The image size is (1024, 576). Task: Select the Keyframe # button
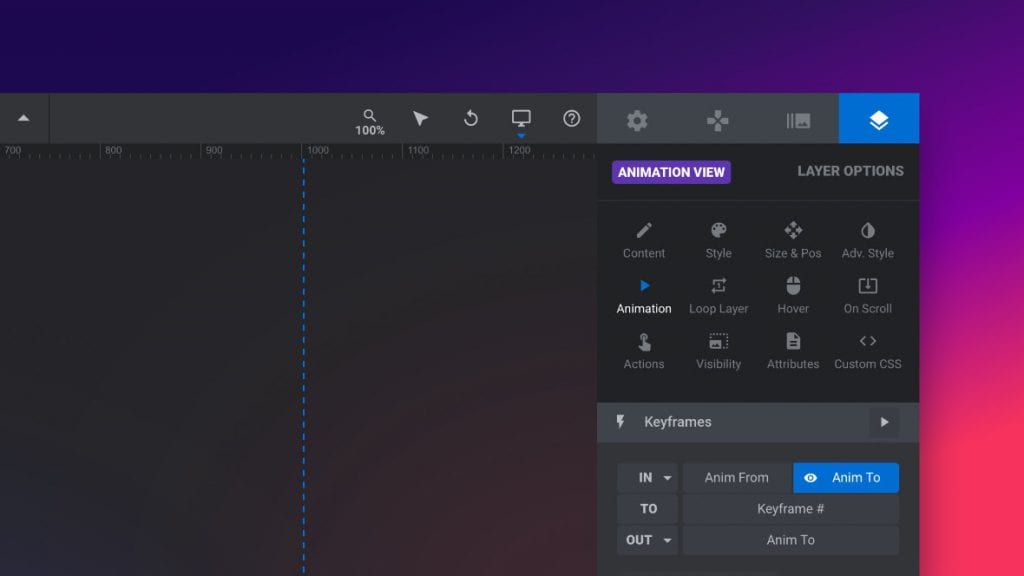pos(791,509)
